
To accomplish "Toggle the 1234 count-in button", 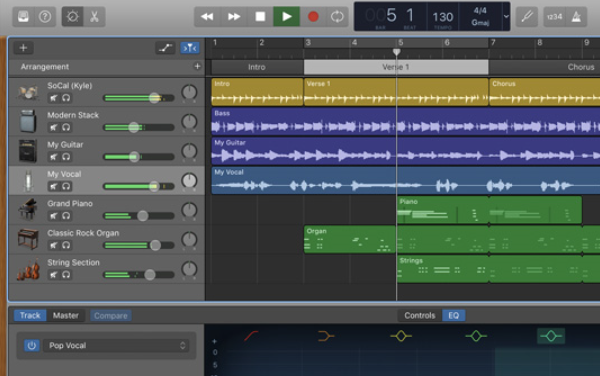I will click(554, 16).
